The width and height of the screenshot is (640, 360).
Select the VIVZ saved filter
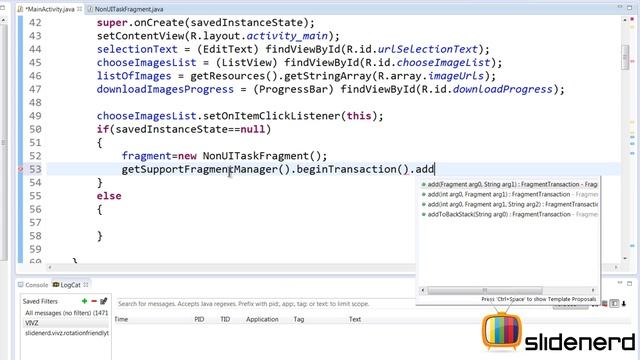pyautogui.click(x=66, y=323)
